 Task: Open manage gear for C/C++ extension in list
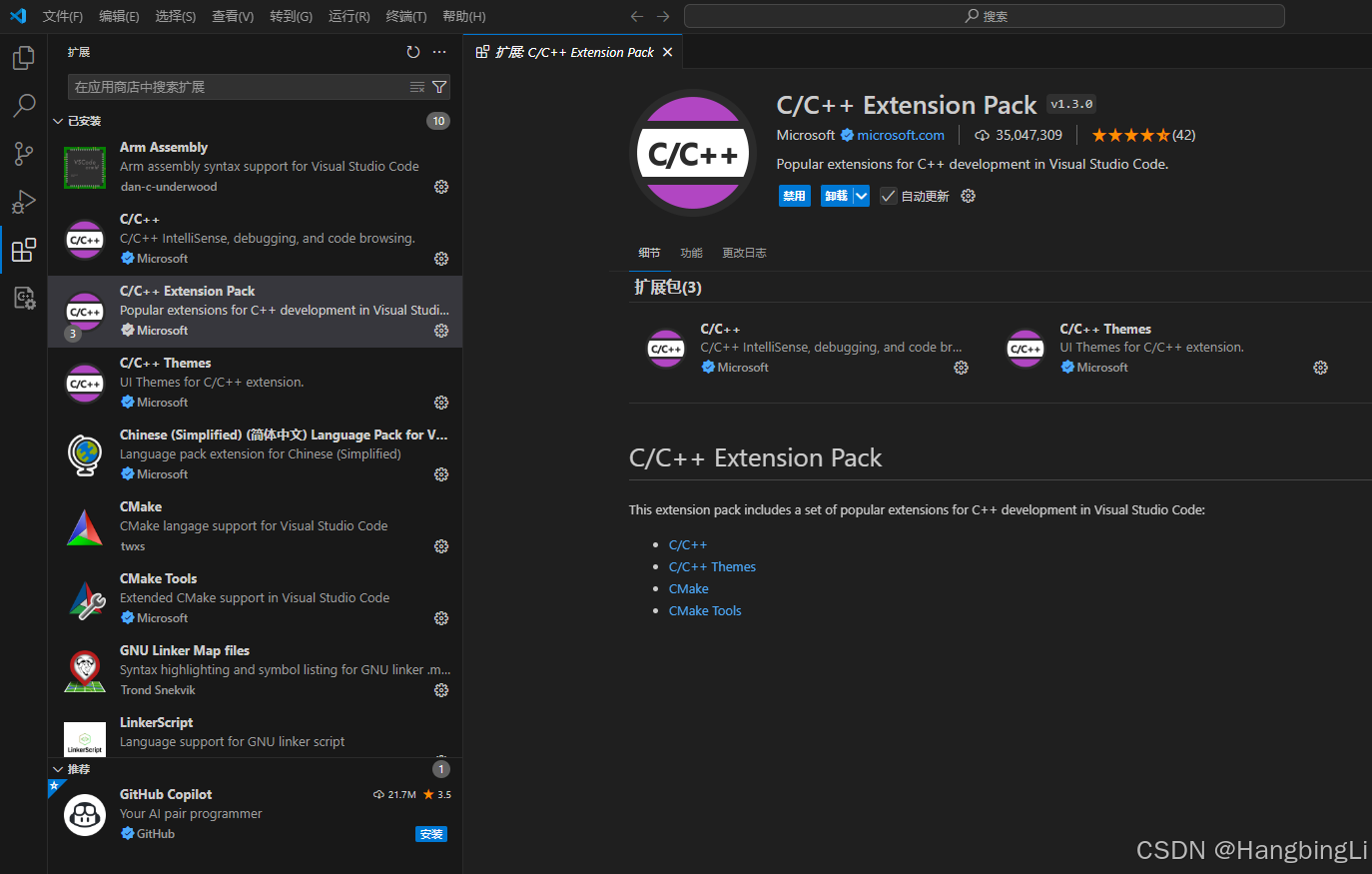click(x=441, y=259)
